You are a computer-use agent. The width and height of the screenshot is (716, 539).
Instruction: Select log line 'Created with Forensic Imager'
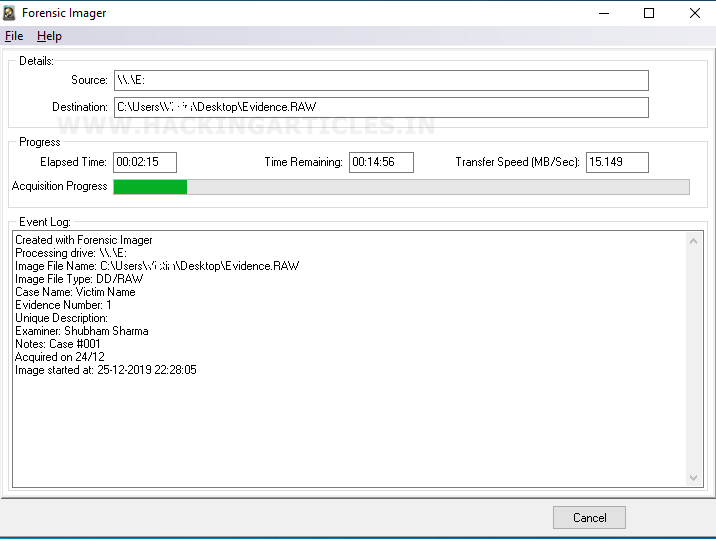pos(84,240)
